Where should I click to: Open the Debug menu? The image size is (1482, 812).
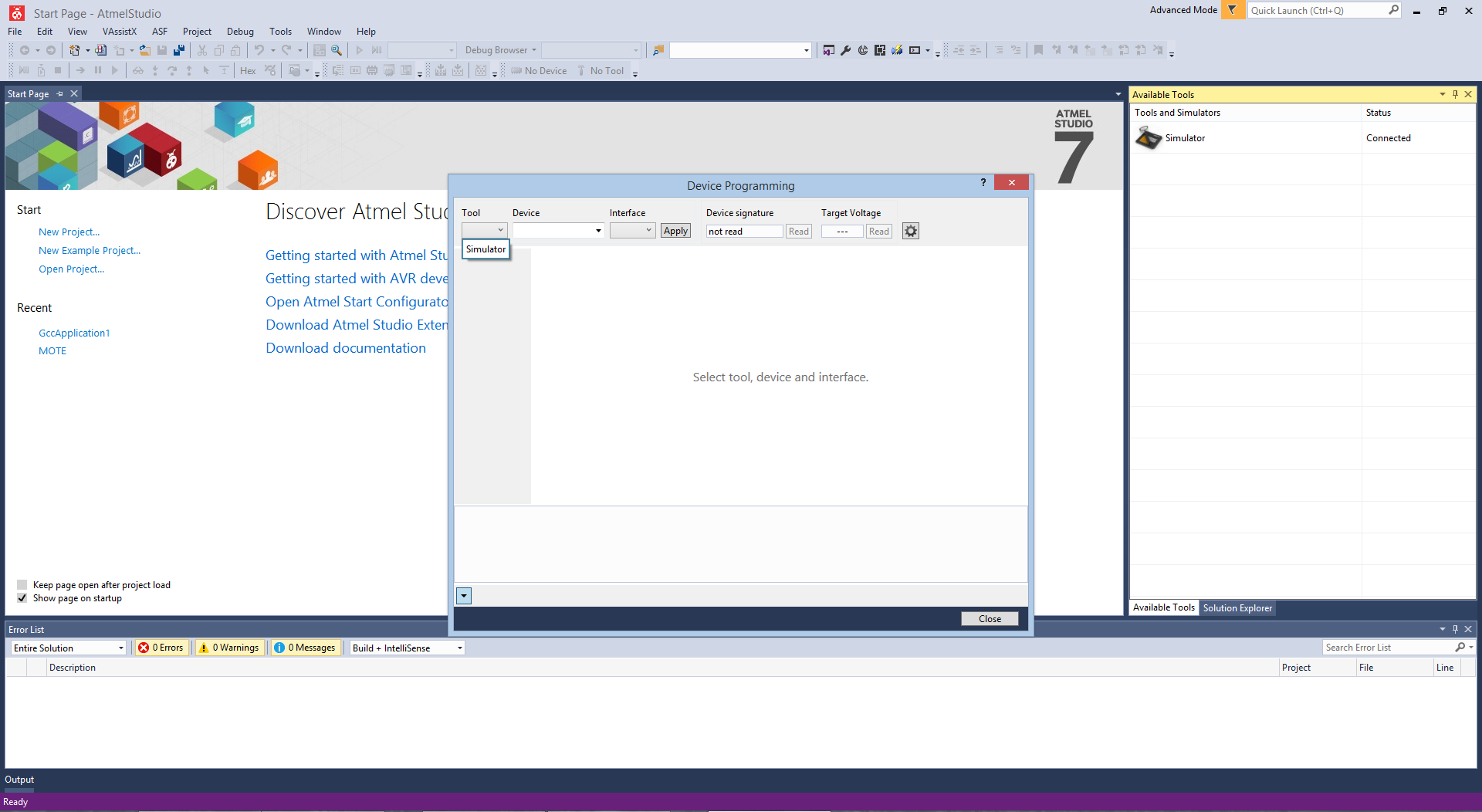tap(240, 32)
